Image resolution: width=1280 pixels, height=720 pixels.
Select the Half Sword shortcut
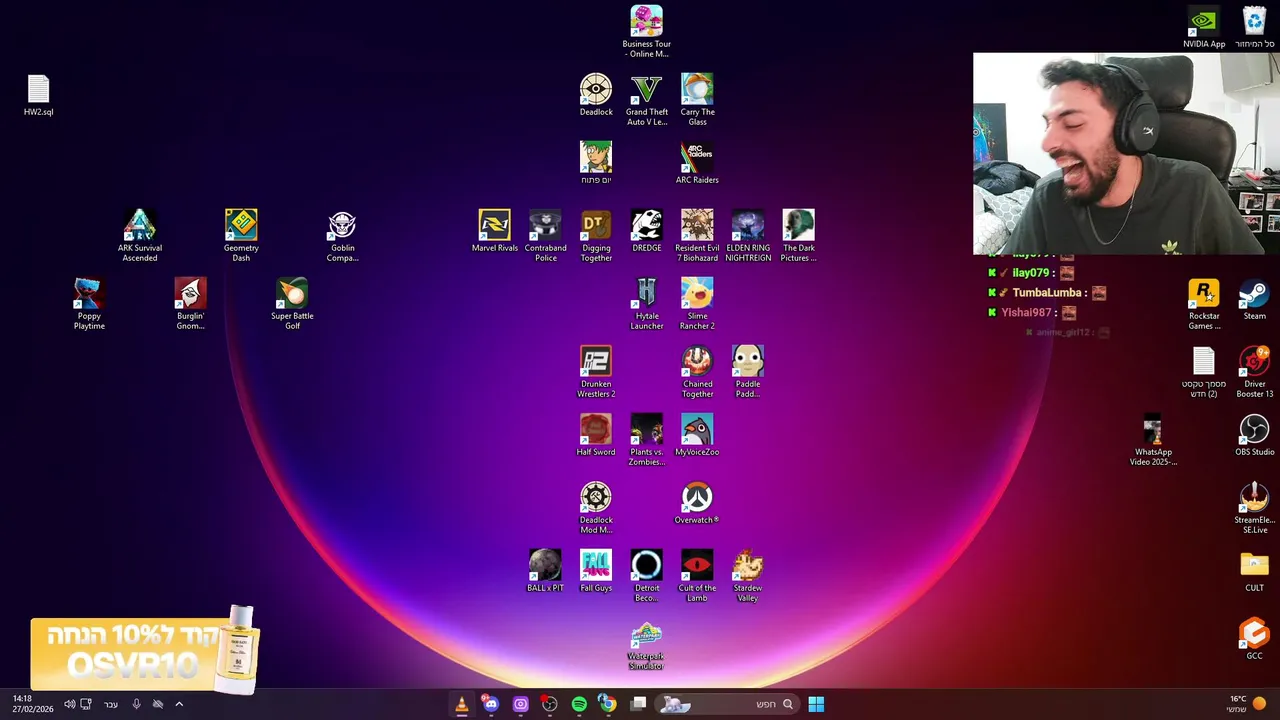click(596, 435)
